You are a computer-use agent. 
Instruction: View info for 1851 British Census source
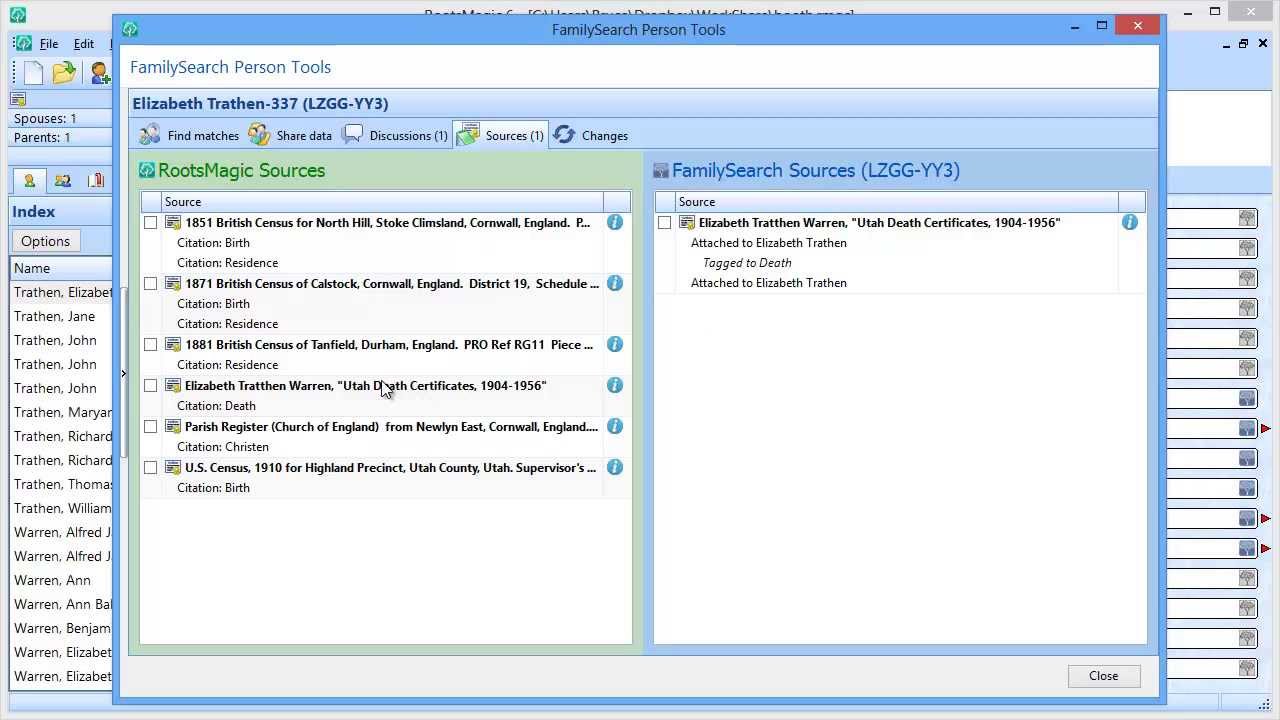[615, 222]
